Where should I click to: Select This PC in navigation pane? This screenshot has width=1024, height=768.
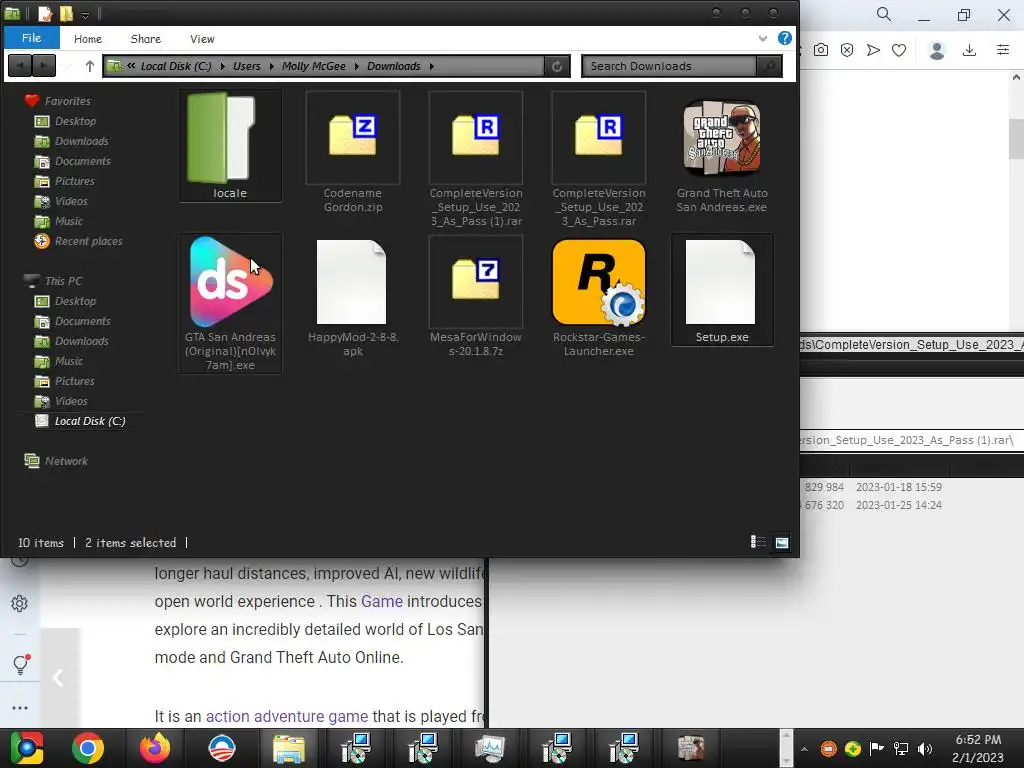tap(63, 281)
